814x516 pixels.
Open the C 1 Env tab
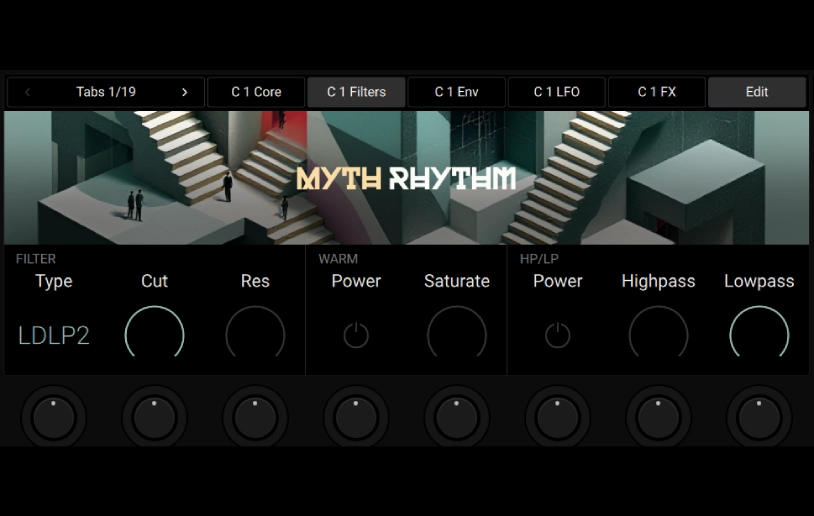point(456,92)
